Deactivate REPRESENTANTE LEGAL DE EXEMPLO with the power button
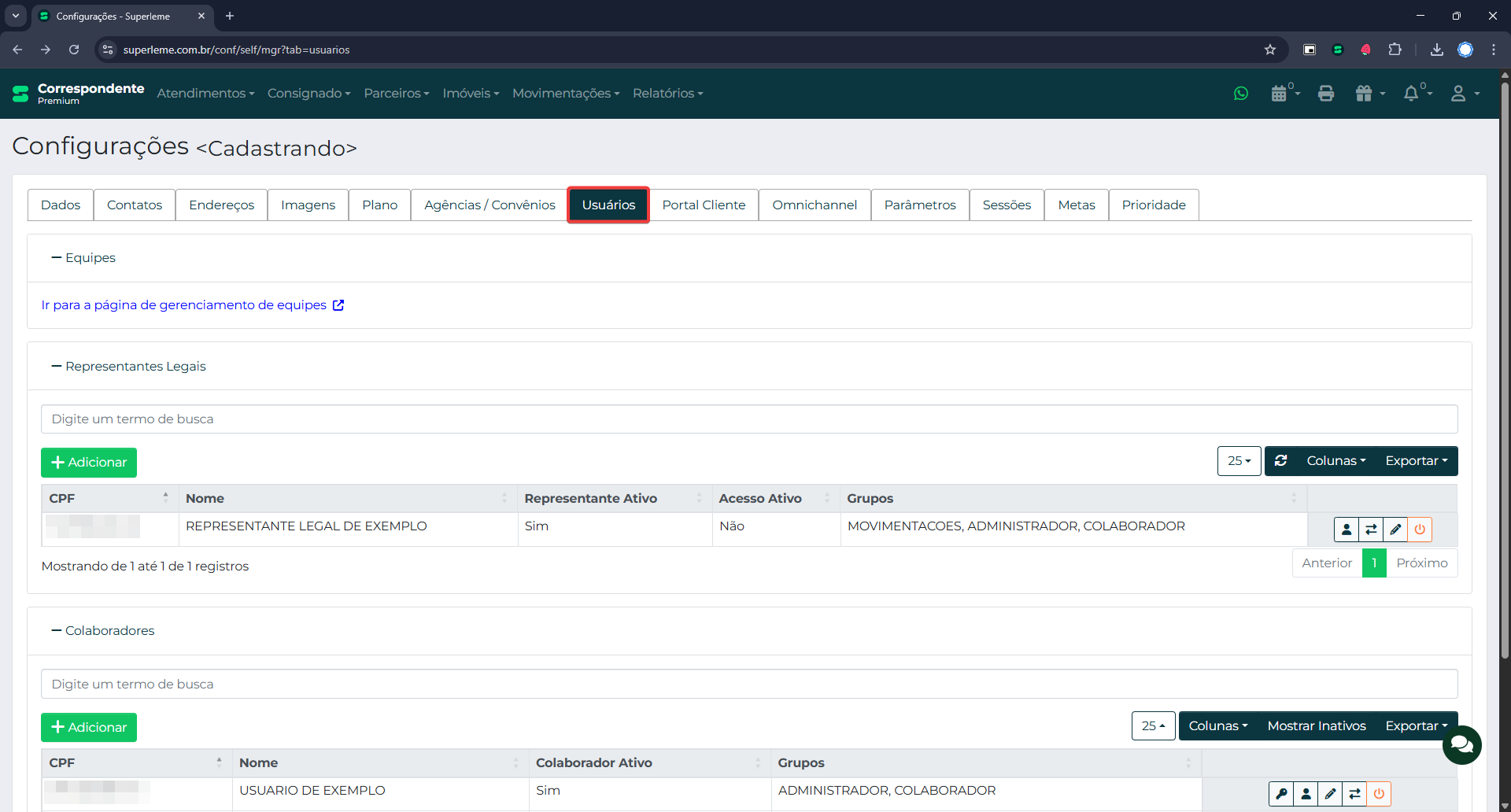Screen dimensions: 1511x812 [1420, 530]
